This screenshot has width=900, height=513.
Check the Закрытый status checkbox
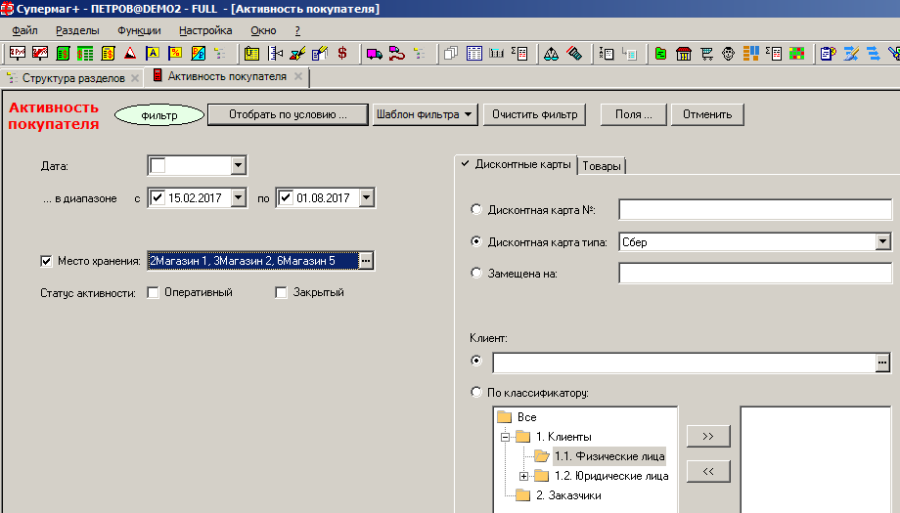pyautogui.click(x=281, y=293)
